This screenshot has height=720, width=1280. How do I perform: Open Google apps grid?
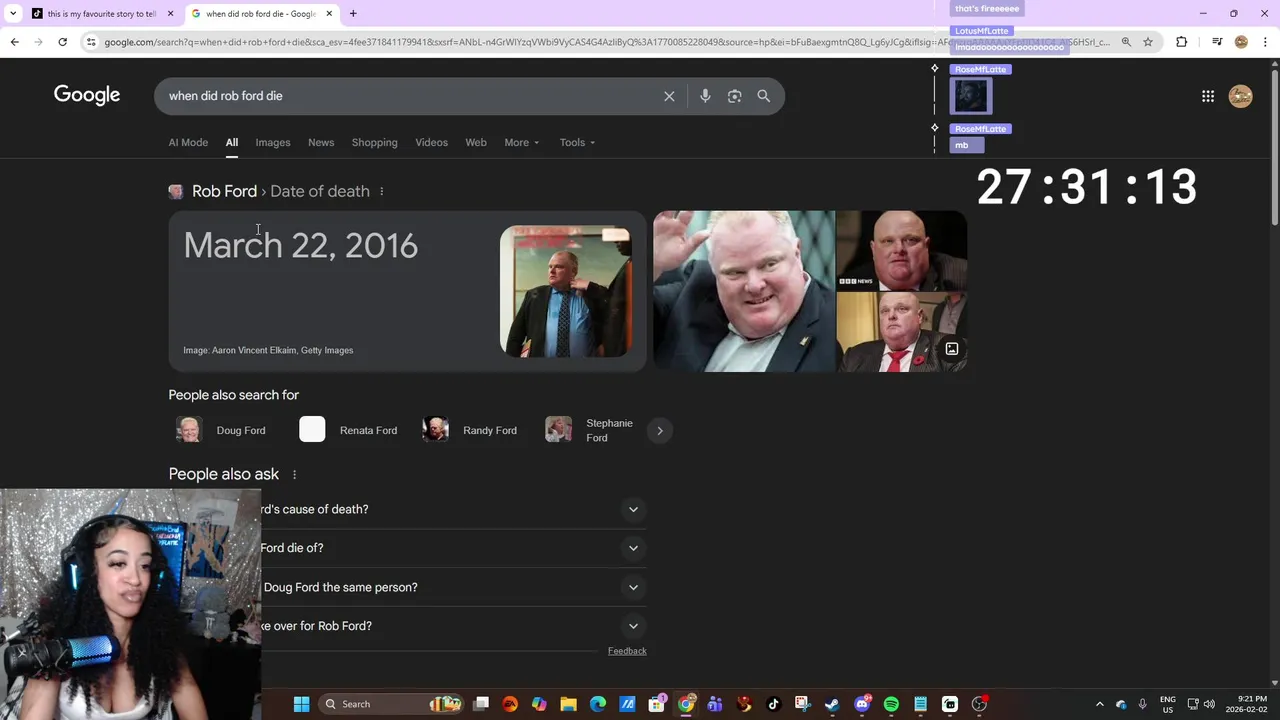[1208, 96]
